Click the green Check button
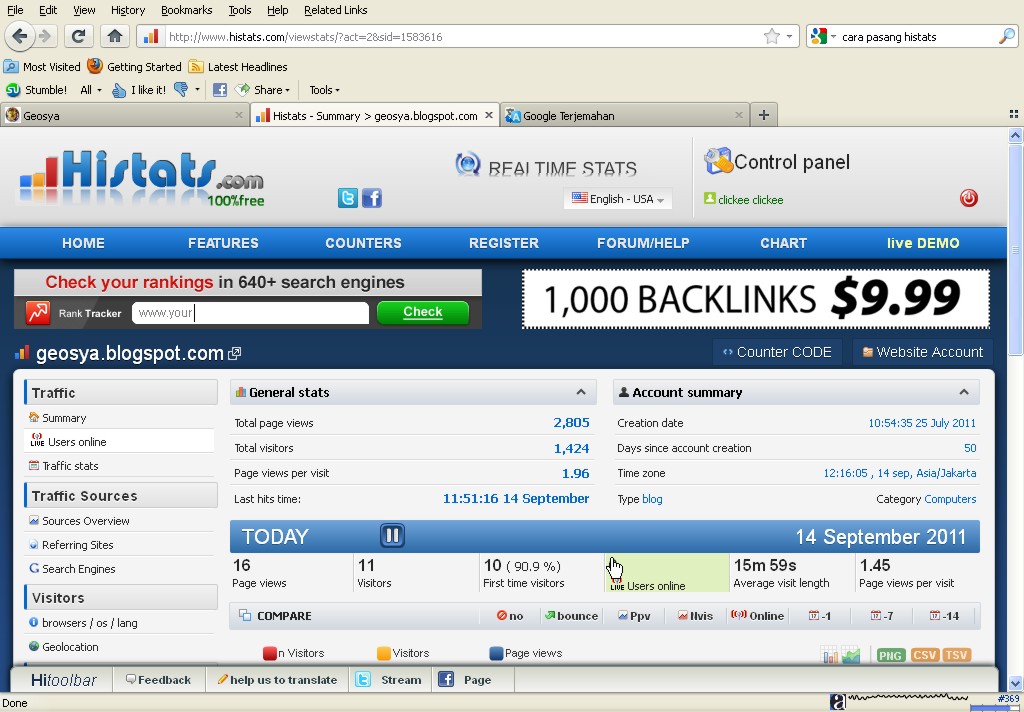Viewport: 1024px width, 712px height. coord(423,312)
